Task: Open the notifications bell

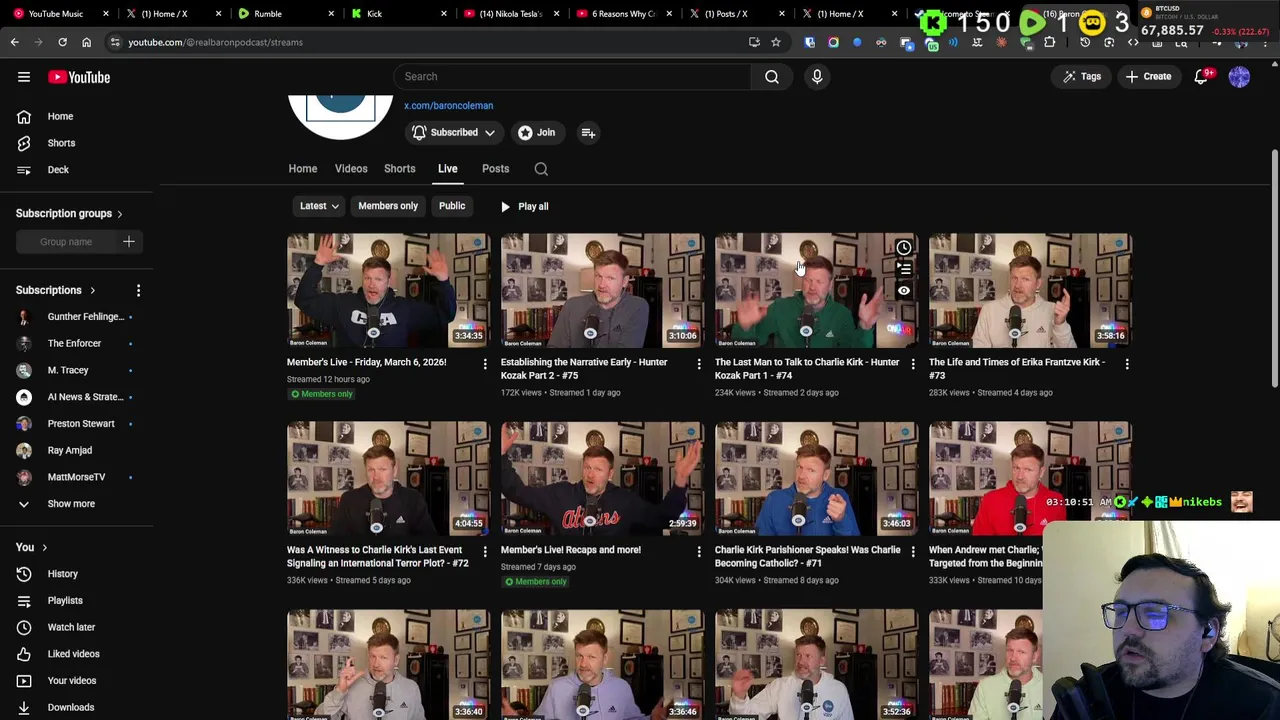Action: click(1201, 77)
